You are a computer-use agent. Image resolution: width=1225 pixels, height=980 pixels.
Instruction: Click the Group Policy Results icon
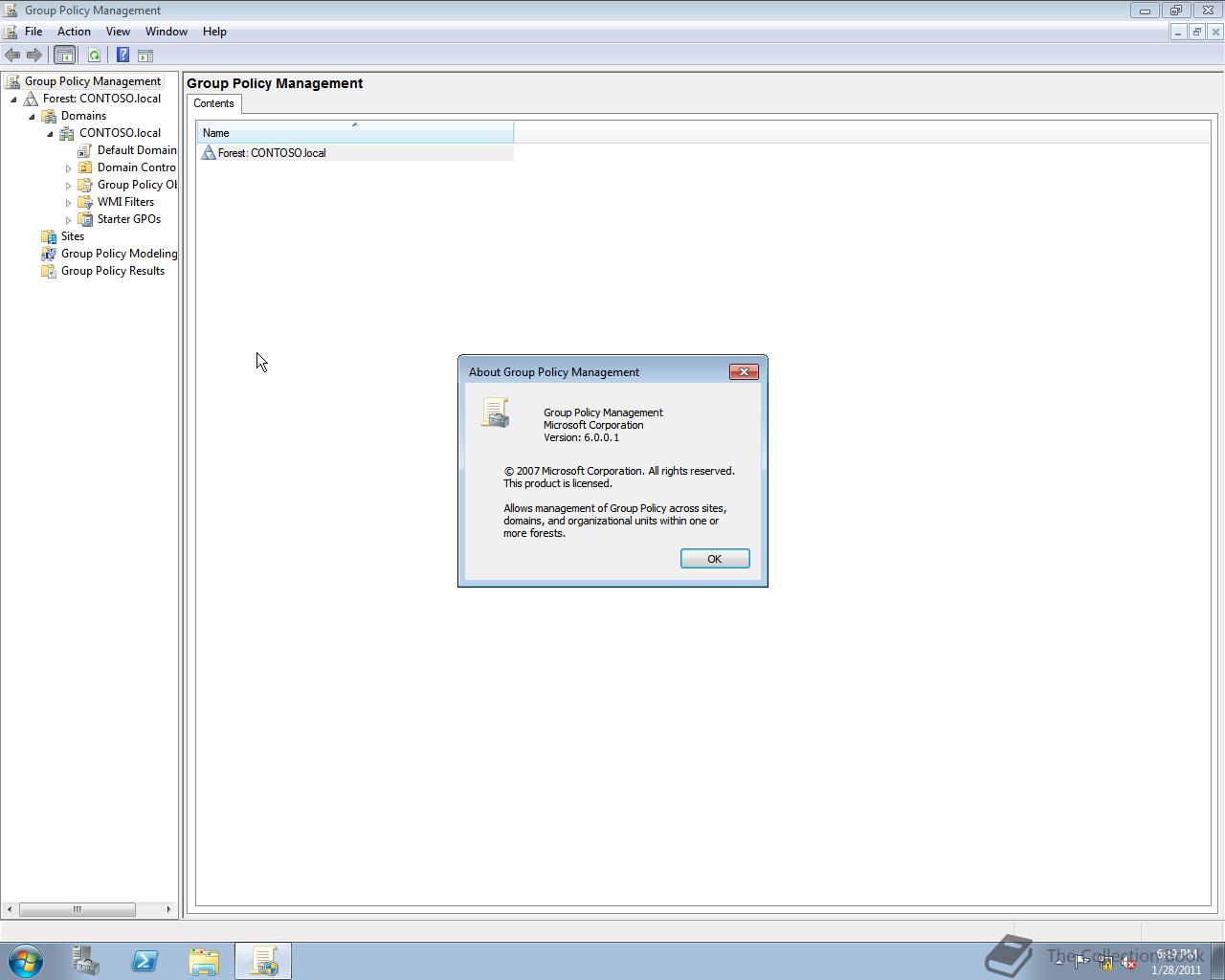pos(49,271)
